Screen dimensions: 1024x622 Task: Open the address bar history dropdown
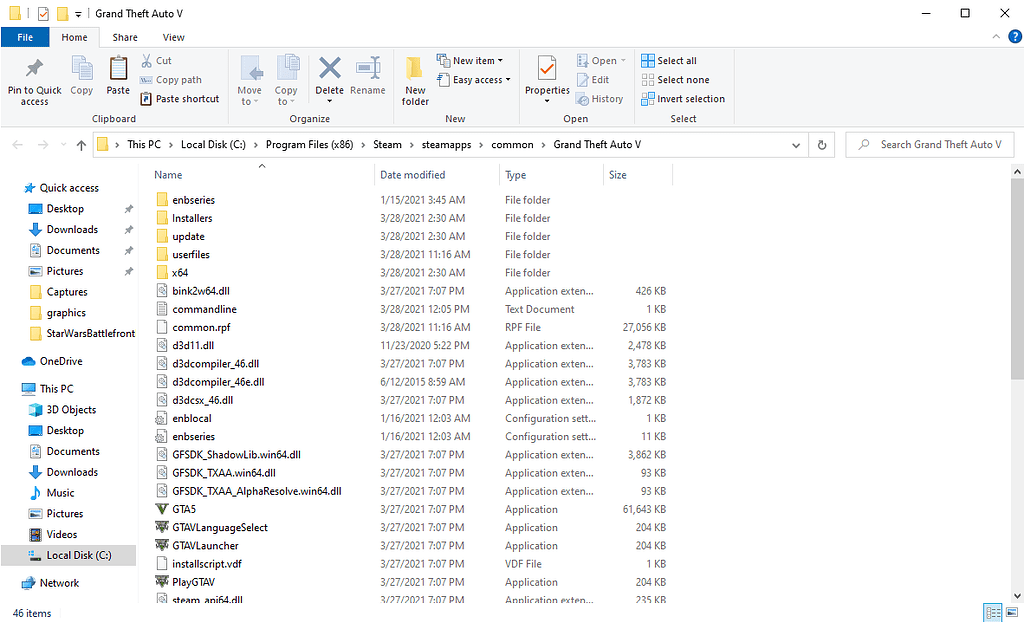tap(796, 145)
